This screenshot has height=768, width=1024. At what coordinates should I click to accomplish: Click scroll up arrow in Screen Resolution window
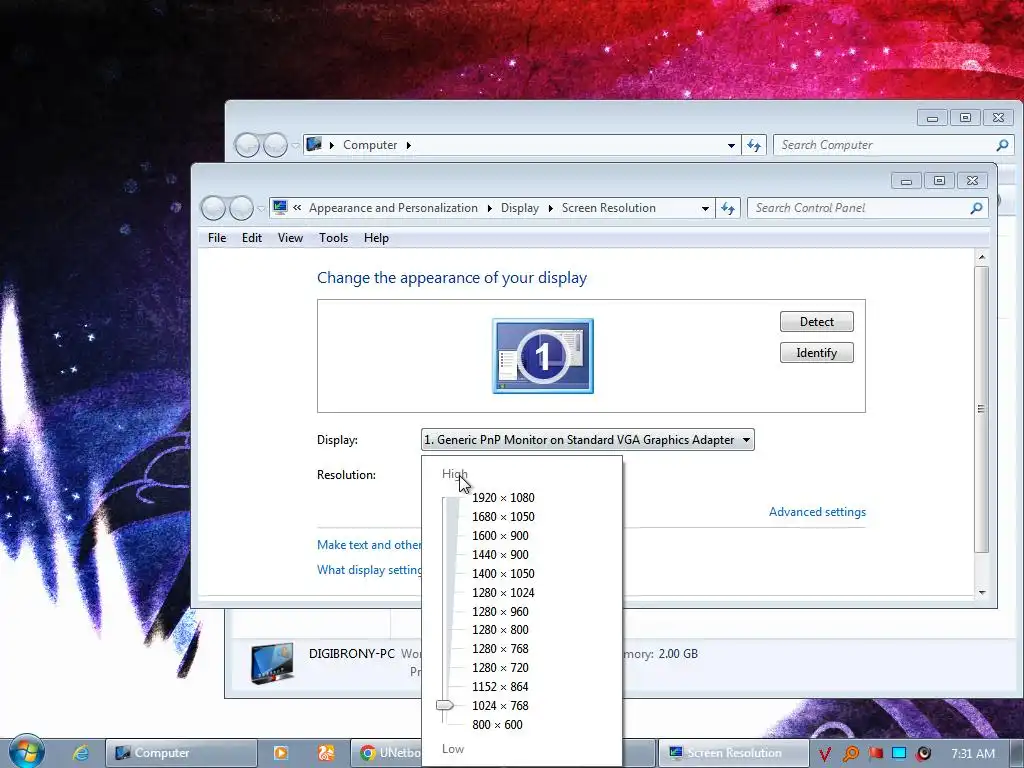coord(982,257)
